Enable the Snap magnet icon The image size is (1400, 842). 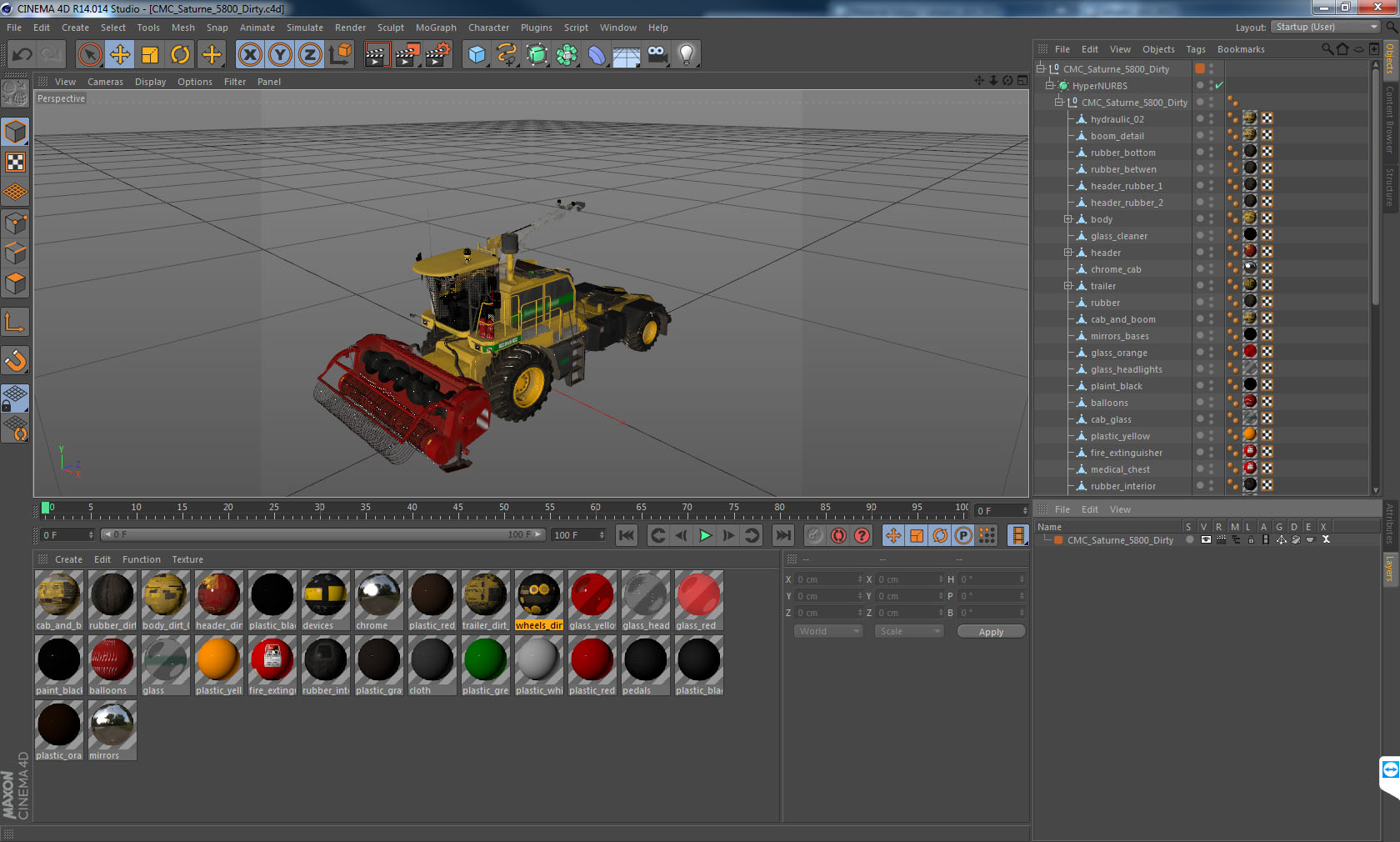point(15,360)
